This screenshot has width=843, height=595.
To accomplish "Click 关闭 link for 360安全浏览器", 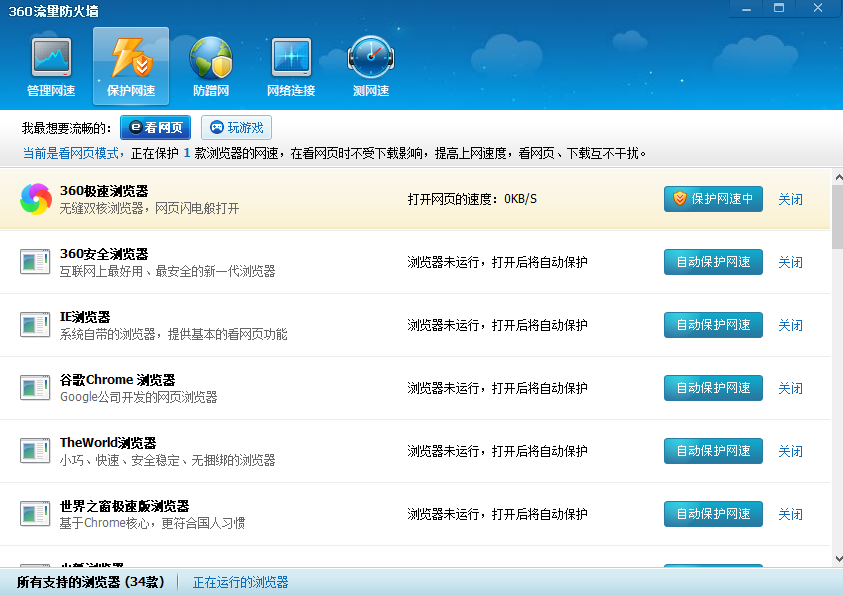I will coord(790,262).
